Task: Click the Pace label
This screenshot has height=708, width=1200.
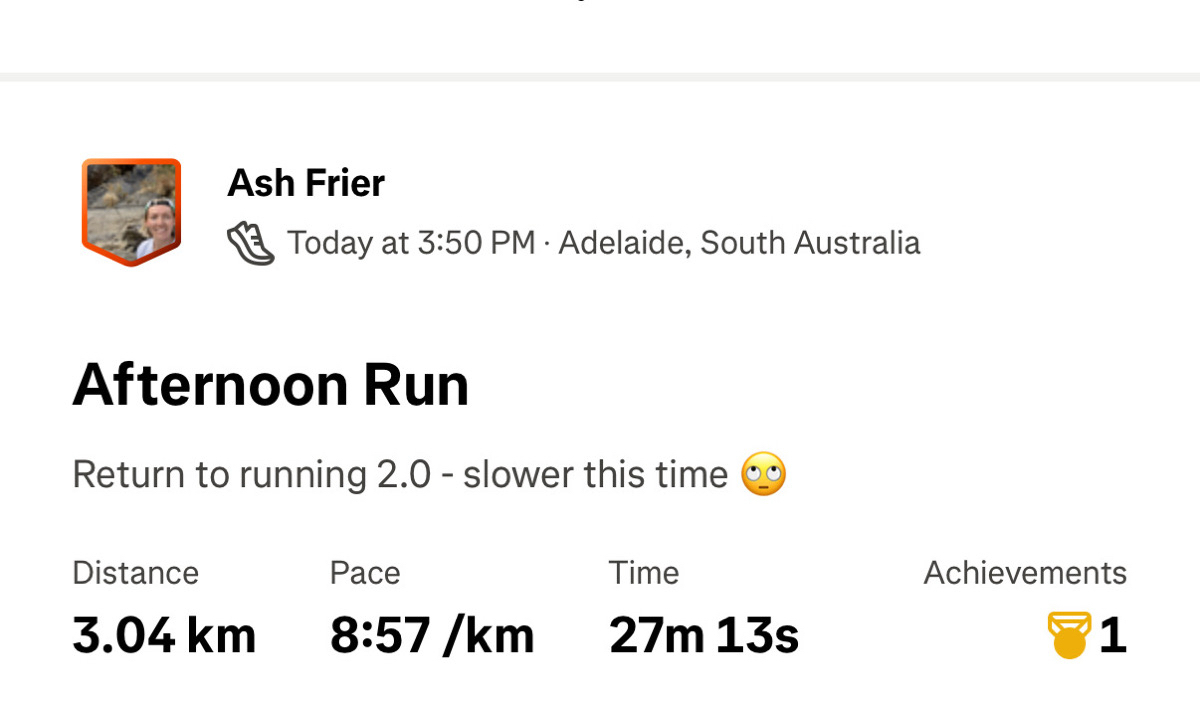Action: coord(365,573)
